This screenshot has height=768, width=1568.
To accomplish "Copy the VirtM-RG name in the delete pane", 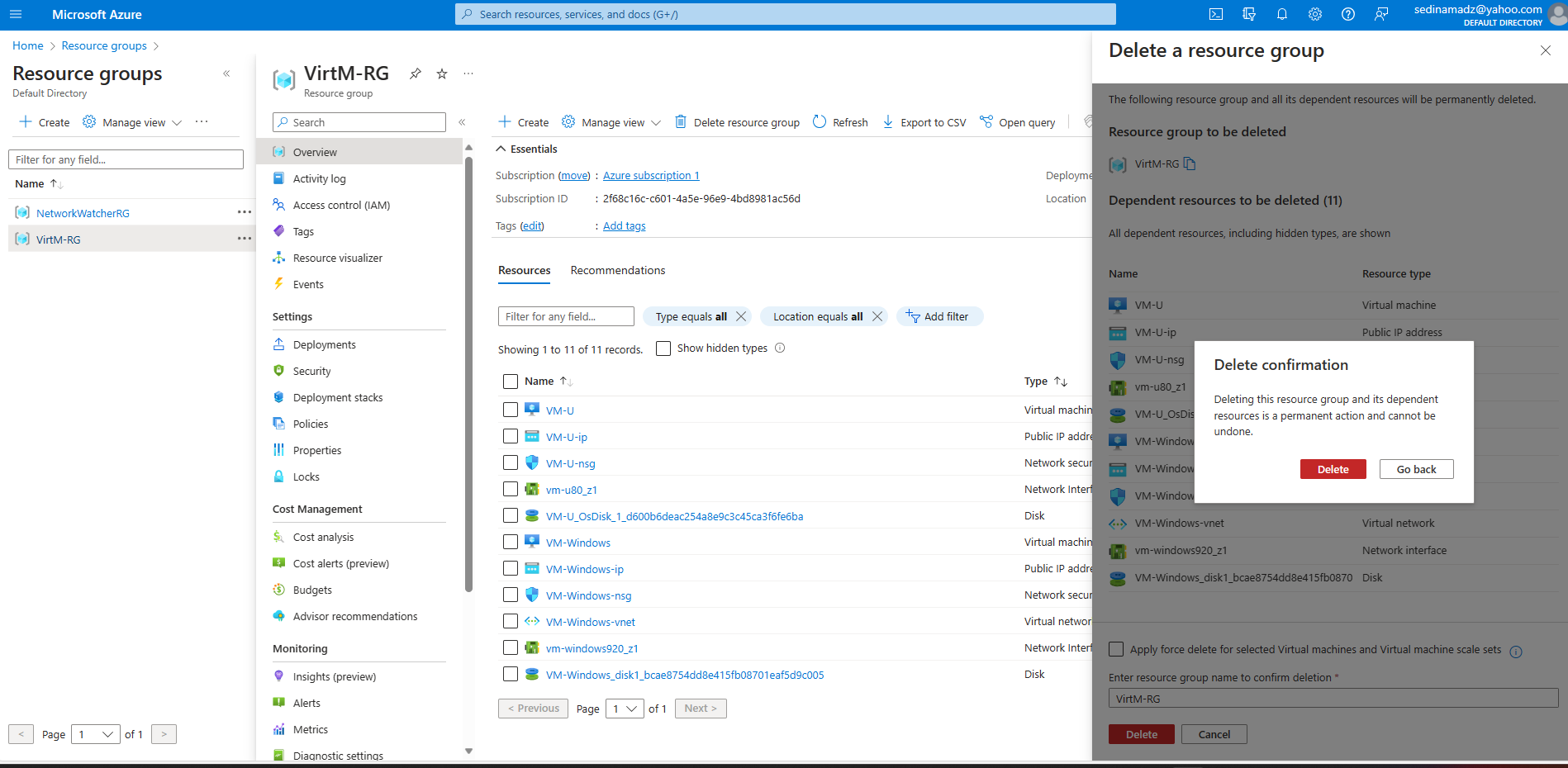I will point(1190,164).
